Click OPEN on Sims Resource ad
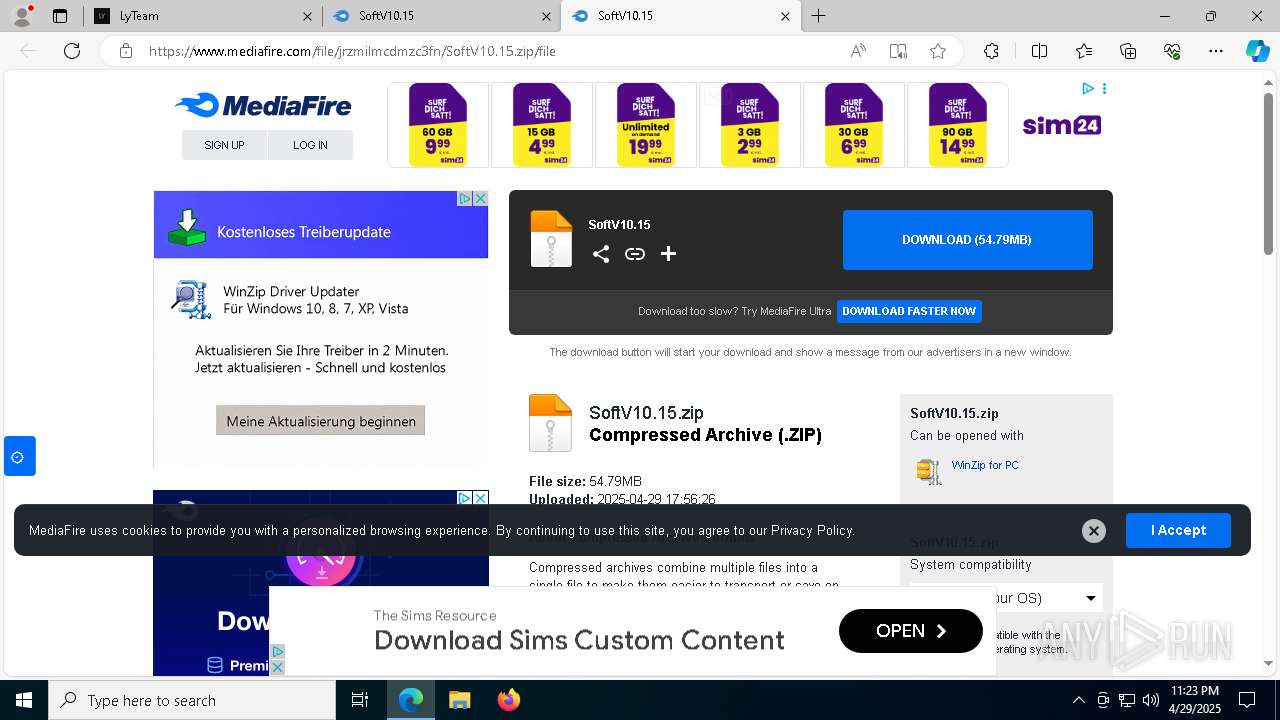Viewport: 1280px width, 720px height. coord(910,631)
